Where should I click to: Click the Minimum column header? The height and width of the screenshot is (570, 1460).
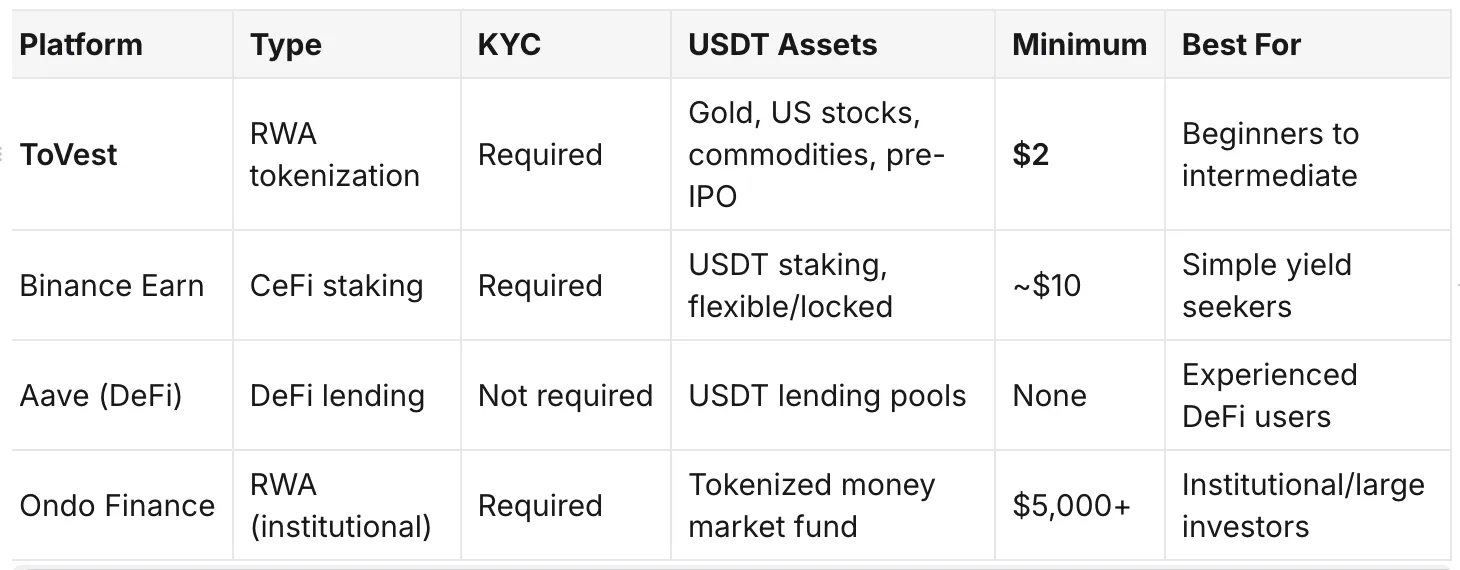pyautogui.click(x=1079, y=45)
